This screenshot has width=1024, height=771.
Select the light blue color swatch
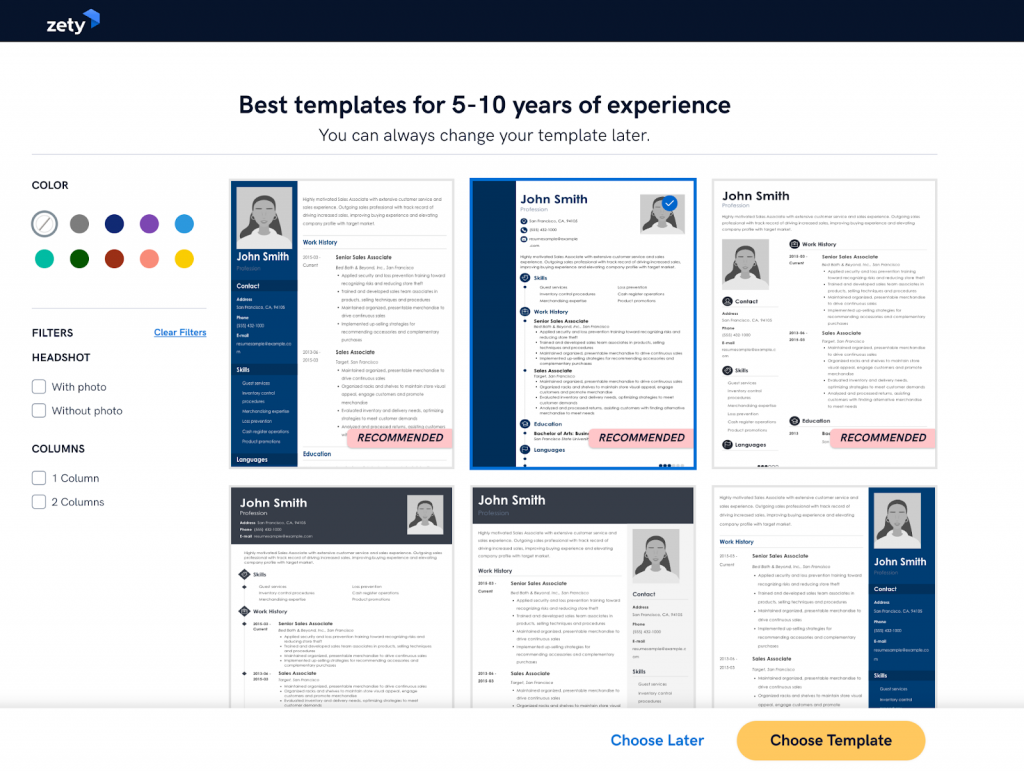pyautogui.click(x=184, y=224)
